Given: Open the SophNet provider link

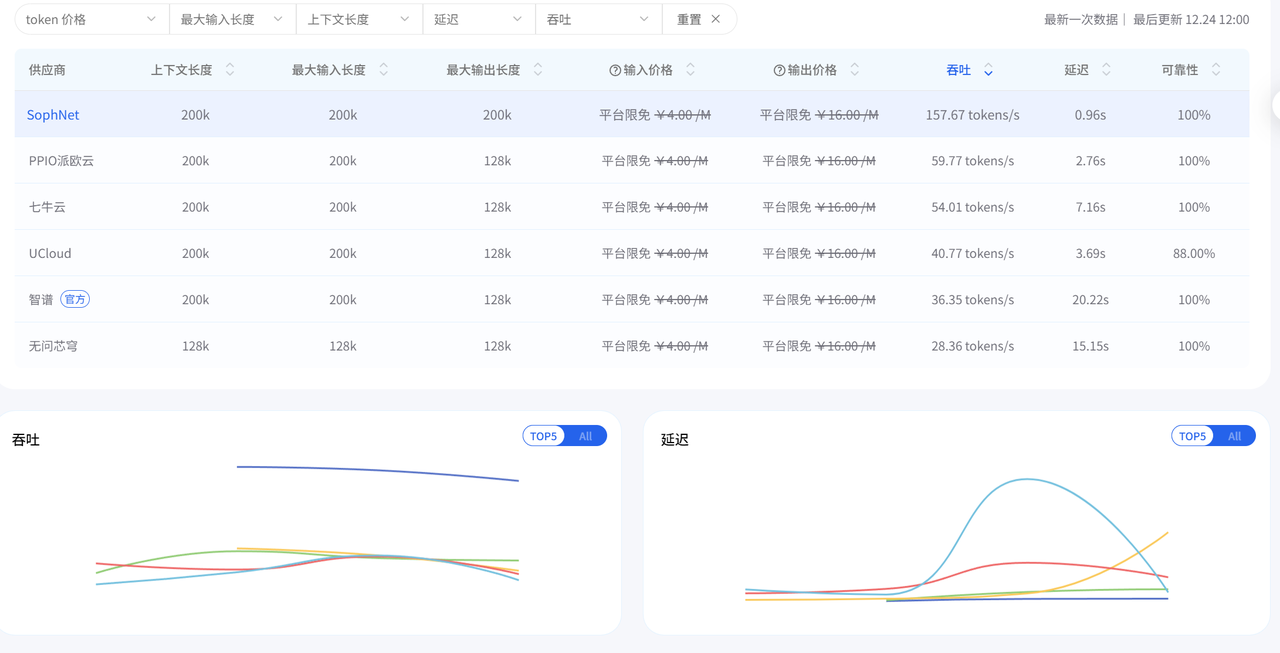Looking at the screenshot, I should [53, 115].
